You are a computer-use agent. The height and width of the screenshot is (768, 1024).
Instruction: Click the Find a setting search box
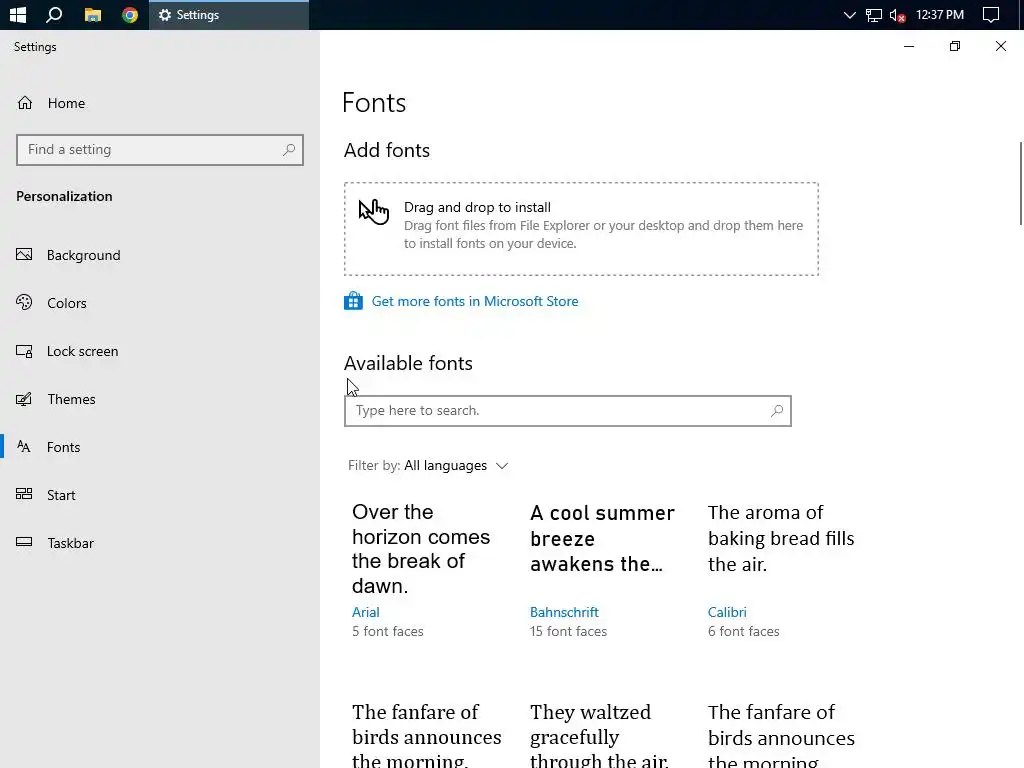tap(150, 150)
